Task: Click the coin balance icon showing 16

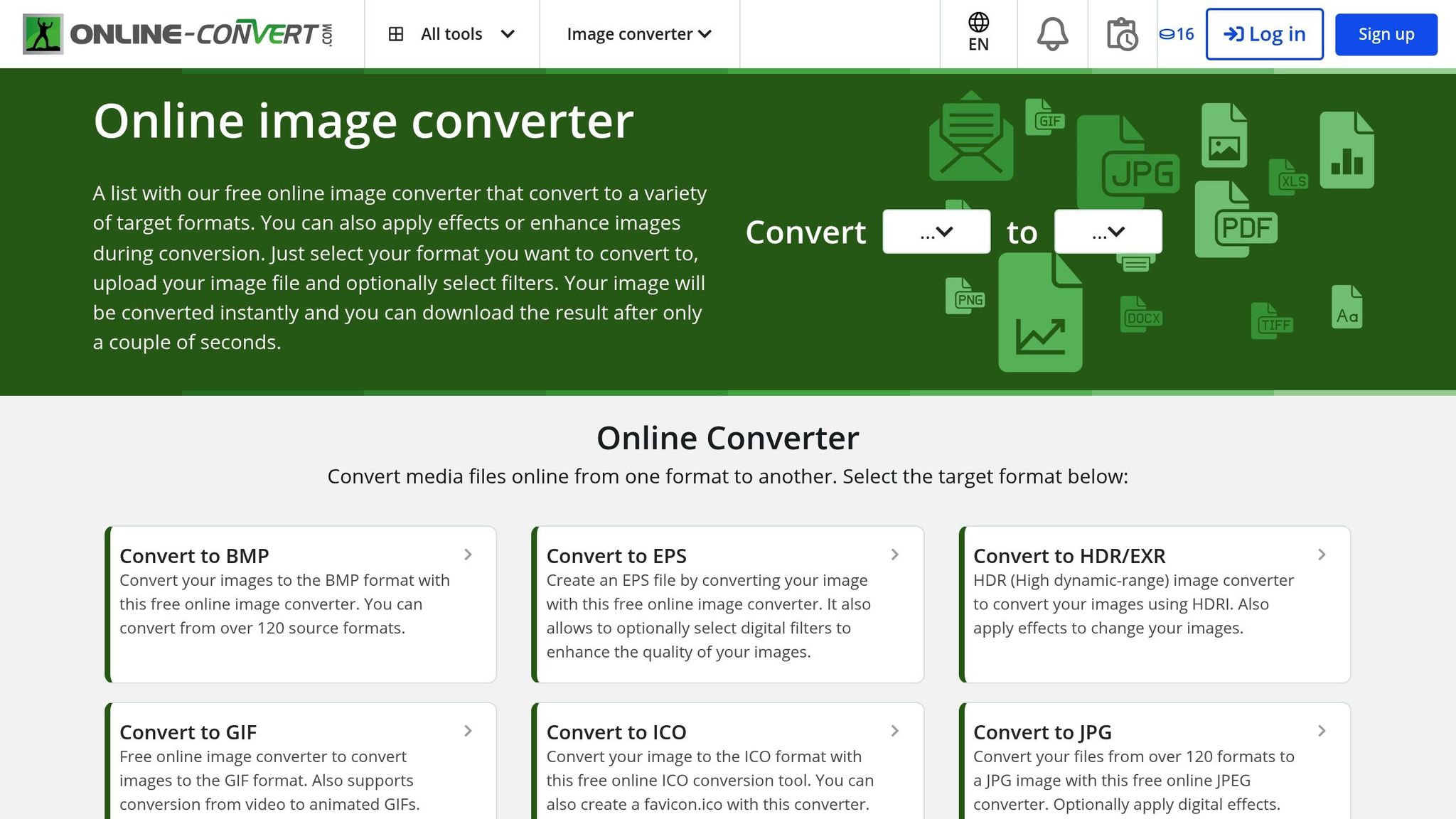Action: (x=1175, y=33)
